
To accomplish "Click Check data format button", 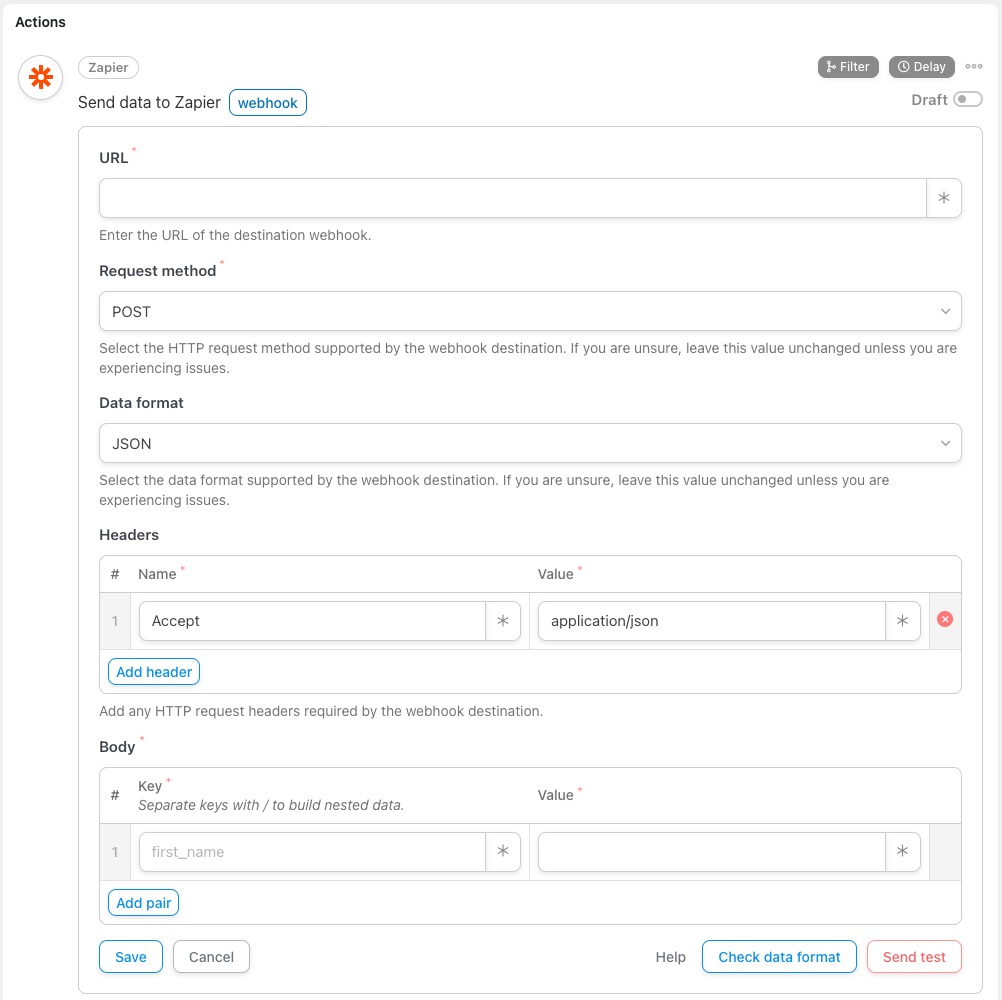I will pos(779,957).
